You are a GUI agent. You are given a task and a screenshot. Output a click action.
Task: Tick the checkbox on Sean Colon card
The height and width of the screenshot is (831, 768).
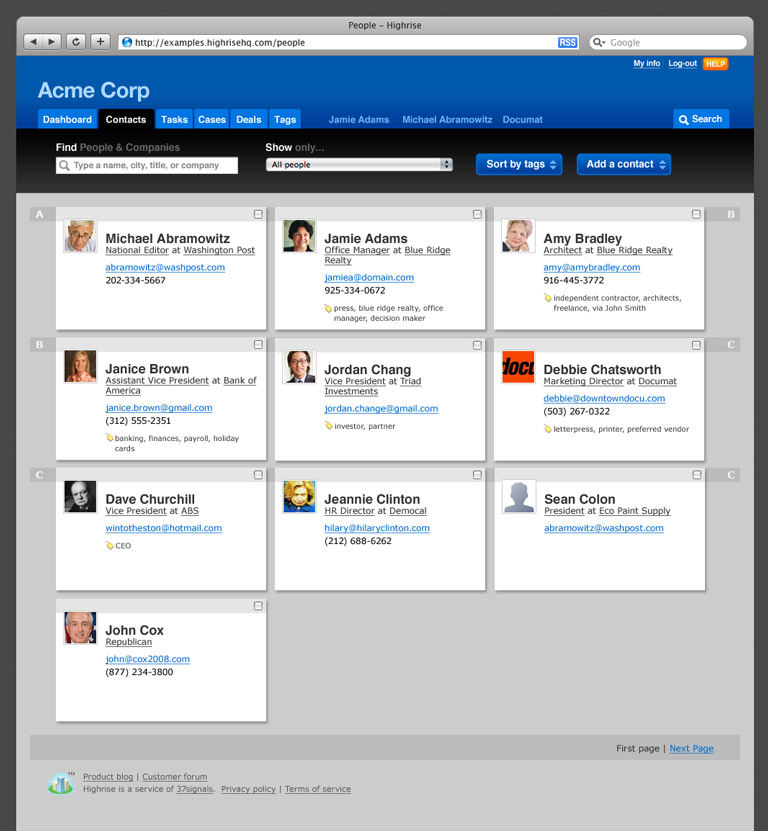[x=696, y=475]
